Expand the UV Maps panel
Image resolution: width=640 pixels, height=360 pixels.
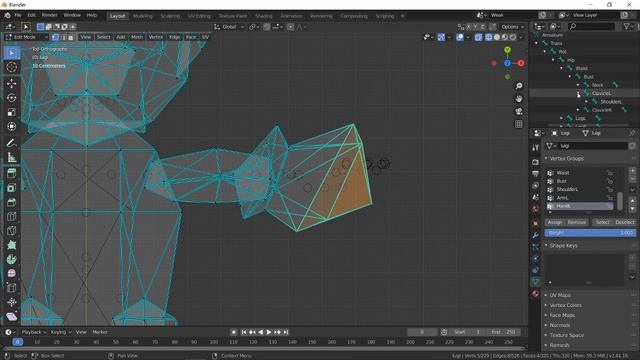[560, 295]
